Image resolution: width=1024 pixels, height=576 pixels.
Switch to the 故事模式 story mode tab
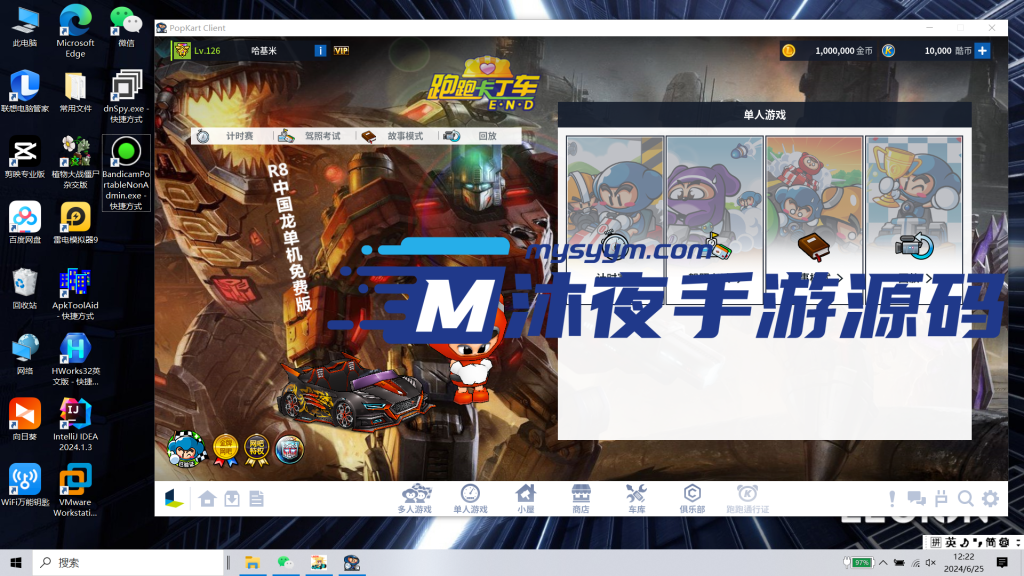[x=393, y=136]
